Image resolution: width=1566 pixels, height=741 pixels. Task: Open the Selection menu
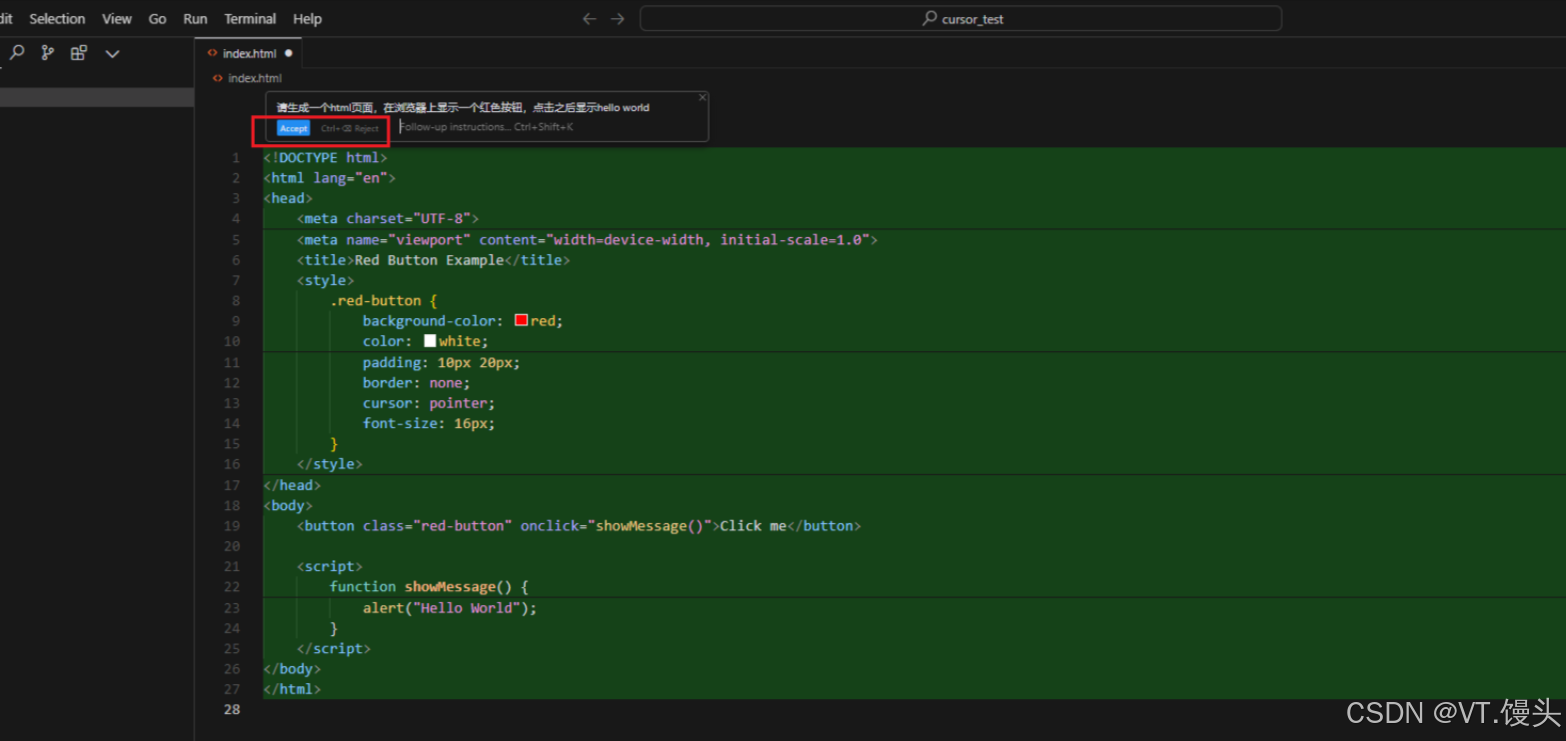pos(57,19)
